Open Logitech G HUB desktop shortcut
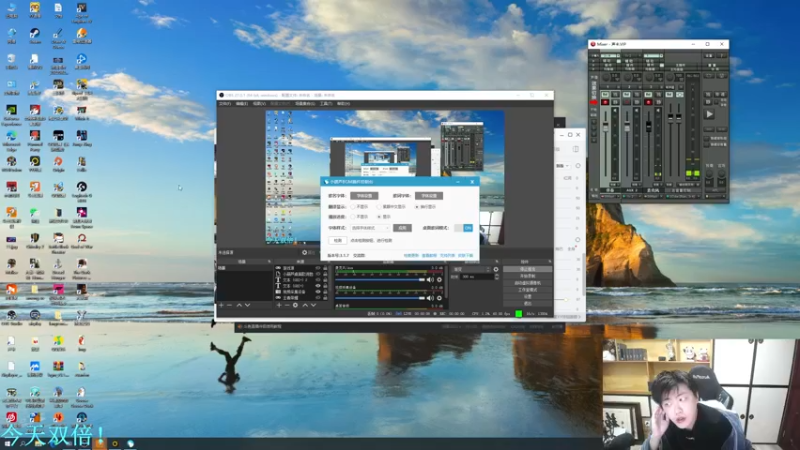Image resolution: width=800 pixels, height=450 pixels. point(82,191)
